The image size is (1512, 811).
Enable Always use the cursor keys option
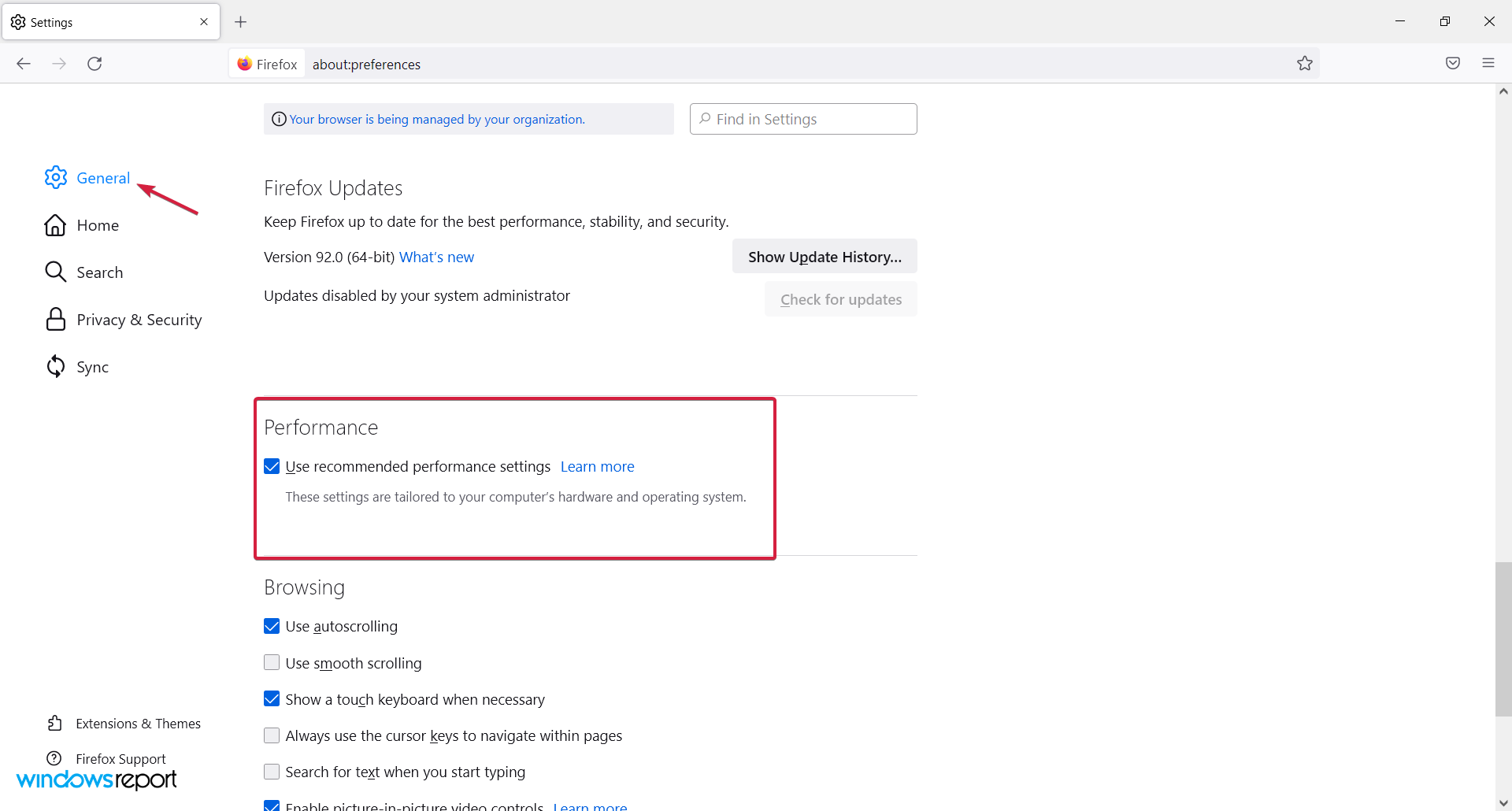point(272,735)
